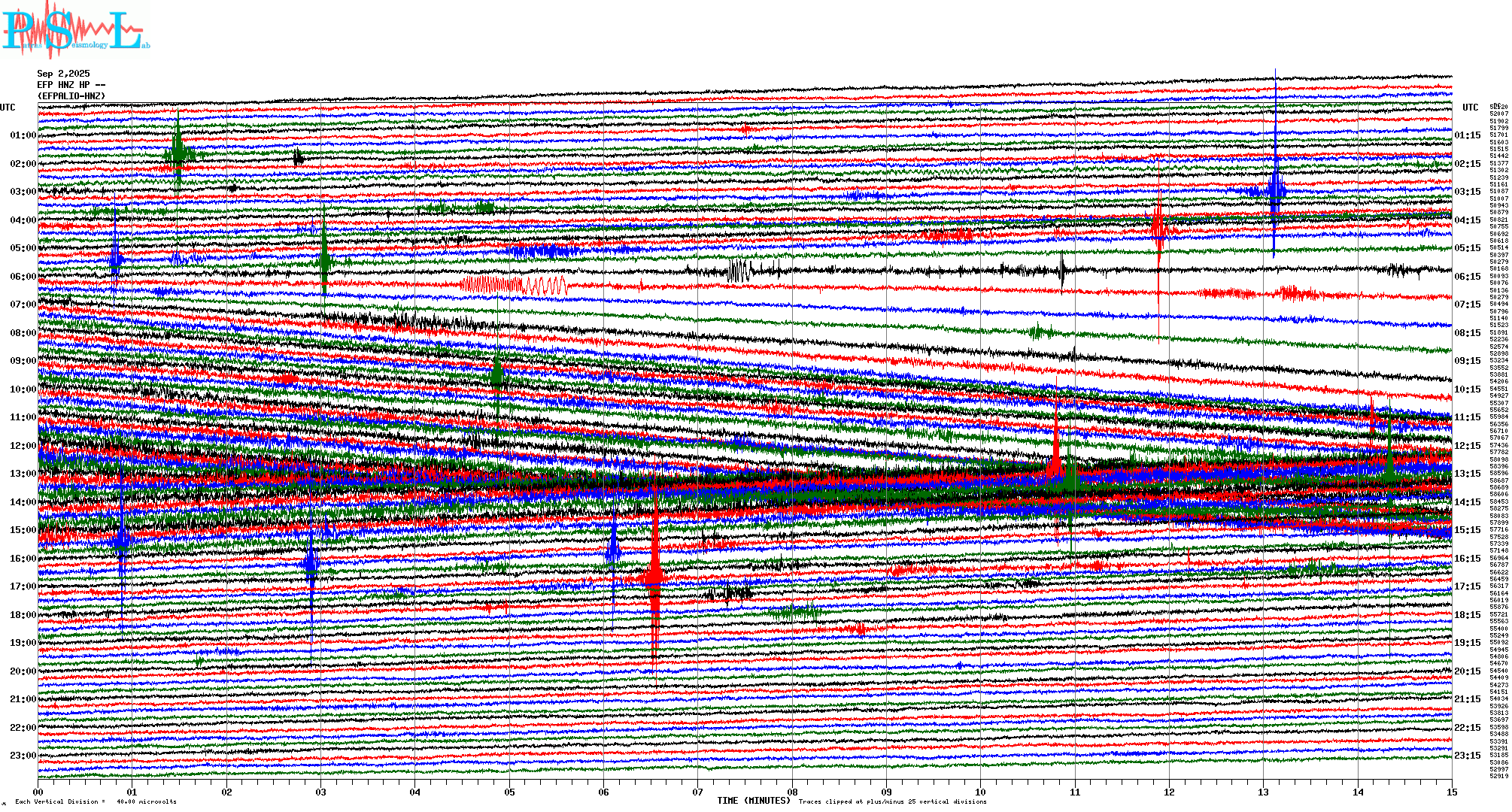Click the "15:15" end-time label

(1467, 530)
